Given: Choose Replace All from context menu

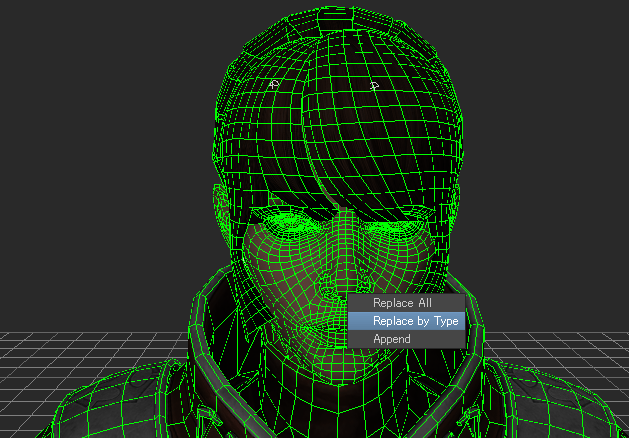Looking at the screenshot, I should (x=406, y=303).
